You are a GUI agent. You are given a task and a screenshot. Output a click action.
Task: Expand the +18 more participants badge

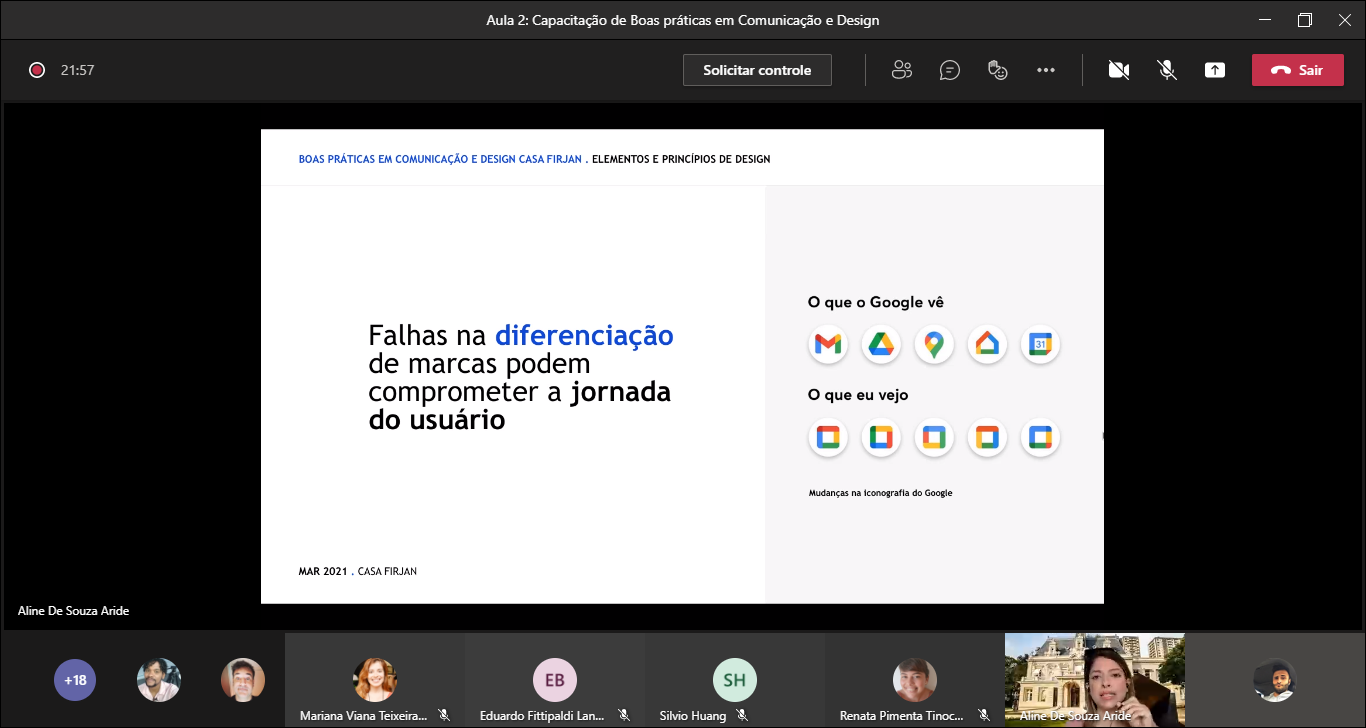click(75, 680)
